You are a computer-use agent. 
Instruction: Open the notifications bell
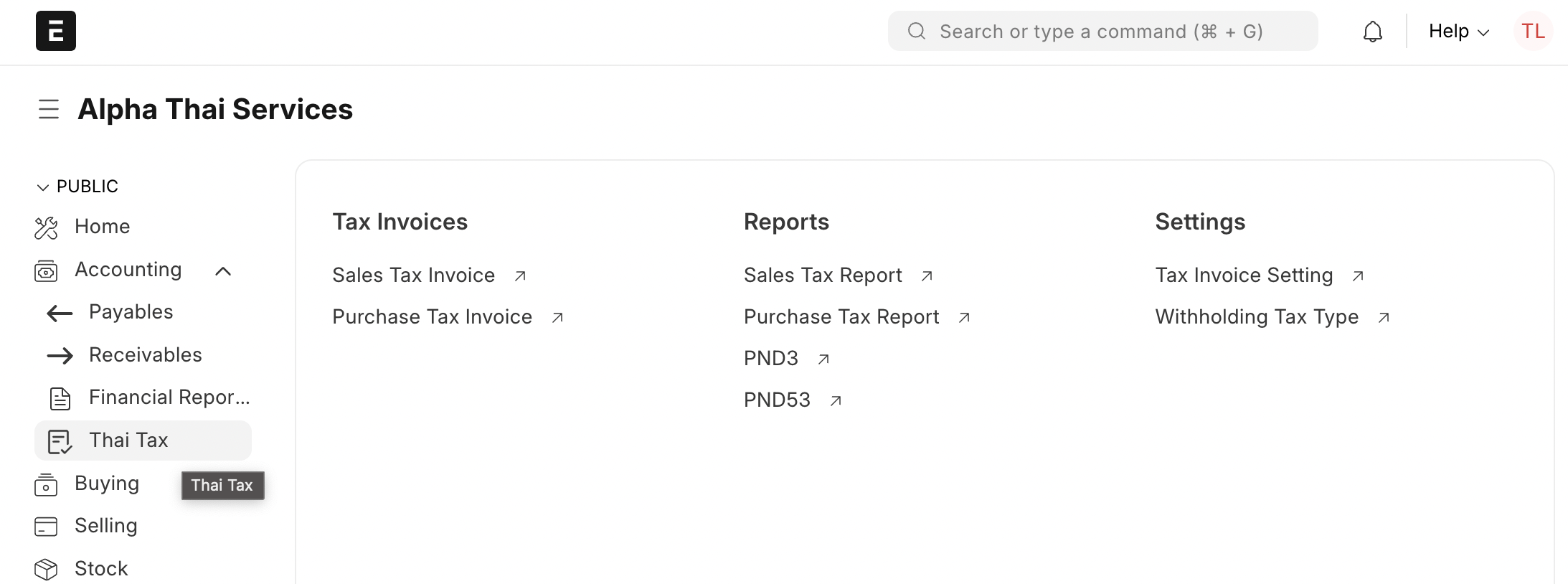(1372, 32)
